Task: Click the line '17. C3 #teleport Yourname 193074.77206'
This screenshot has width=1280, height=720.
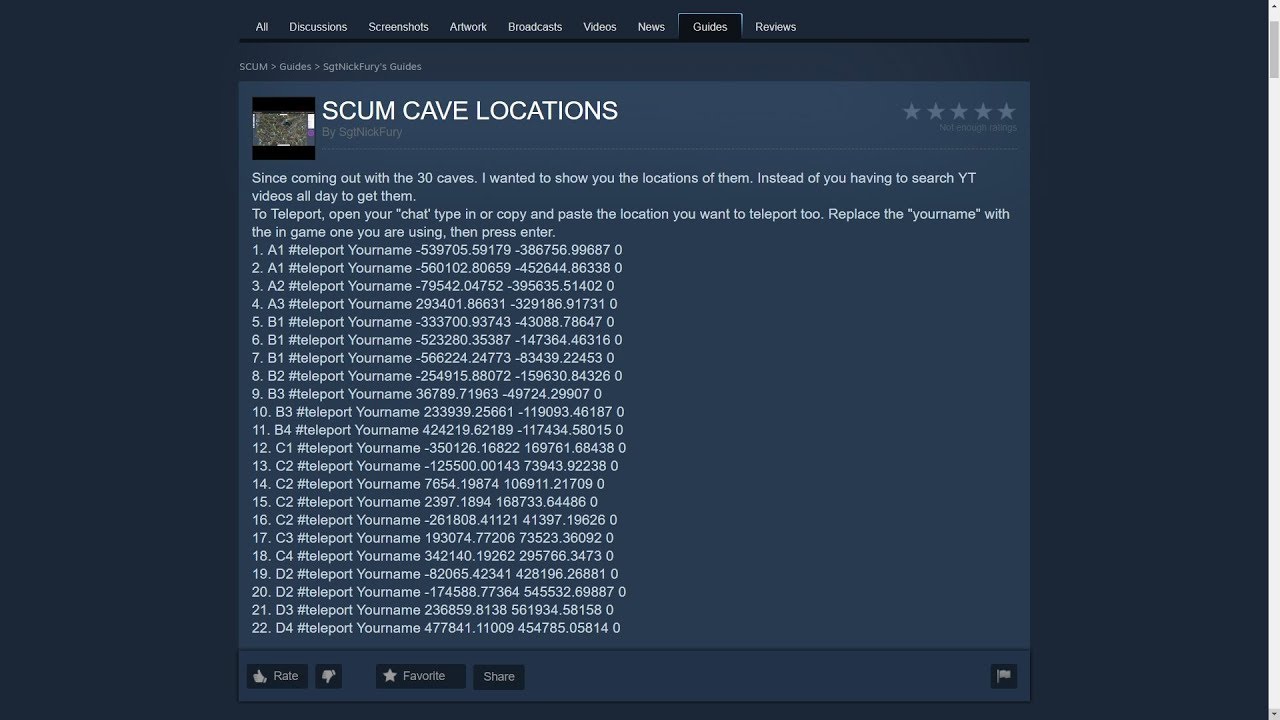Action: [433, 538]
